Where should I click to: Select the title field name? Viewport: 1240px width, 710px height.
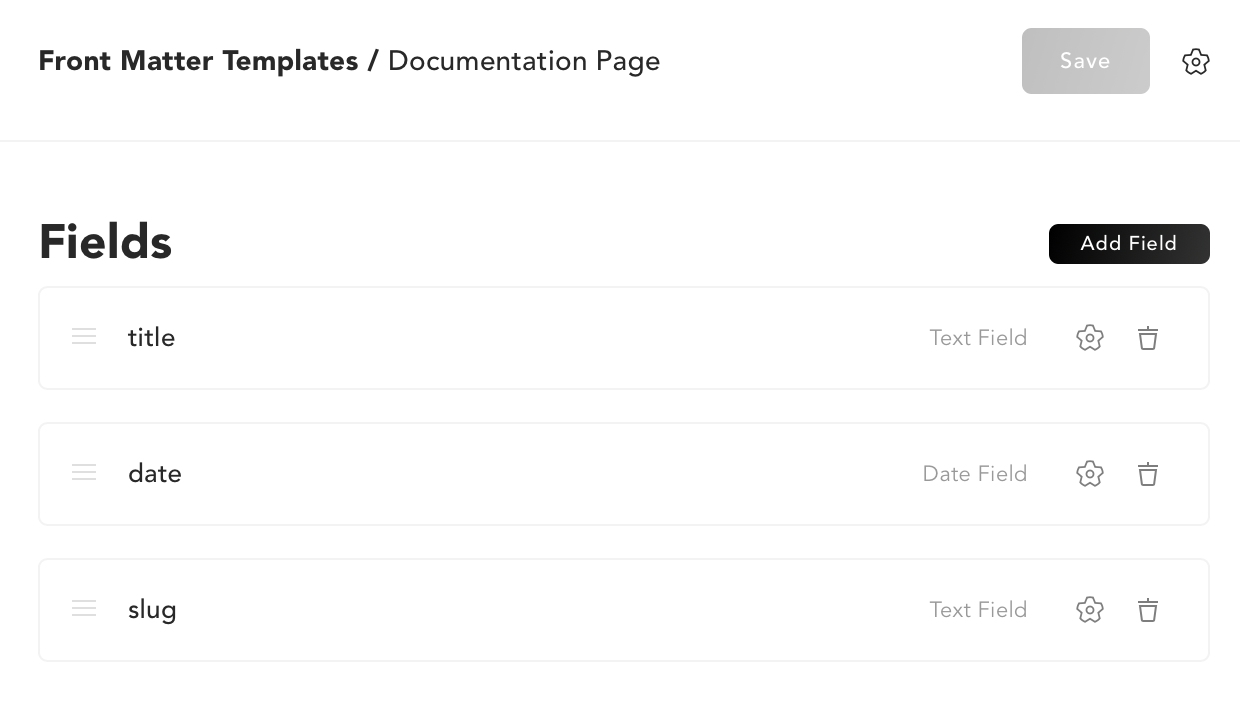pyautogui.click(x=152, y=338)
